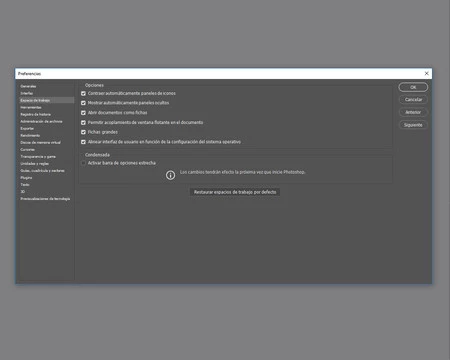Uncheck Contraer automáticamente paneles de iconos
This screenshot has height=360, width=450.
coord(83,93)
